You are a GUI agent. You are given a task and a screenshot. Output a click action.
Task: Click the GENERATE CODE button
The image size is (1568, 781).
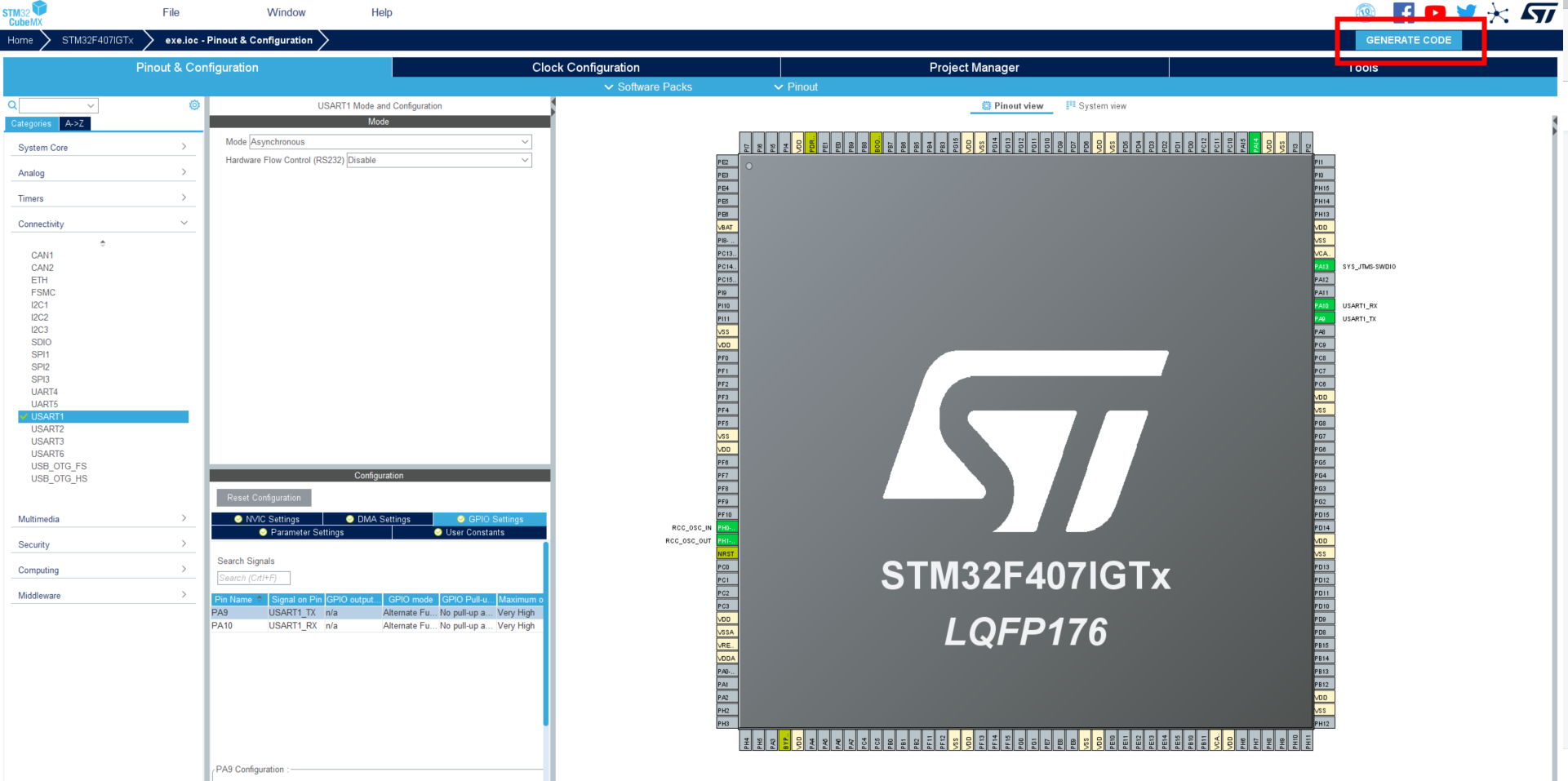[1409, 40]
